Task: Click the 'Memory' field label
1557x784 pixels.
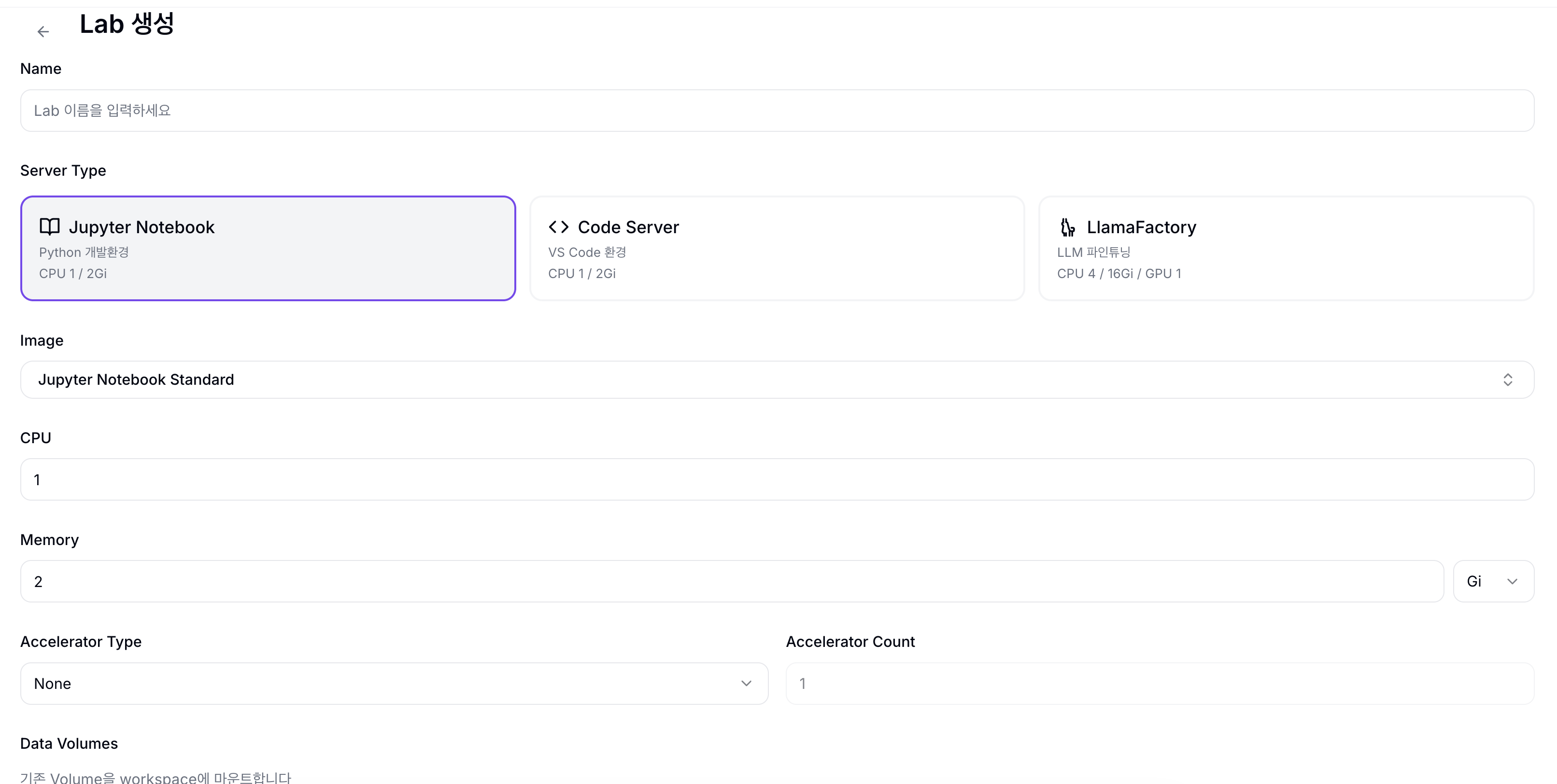Action: click(50, 540)
